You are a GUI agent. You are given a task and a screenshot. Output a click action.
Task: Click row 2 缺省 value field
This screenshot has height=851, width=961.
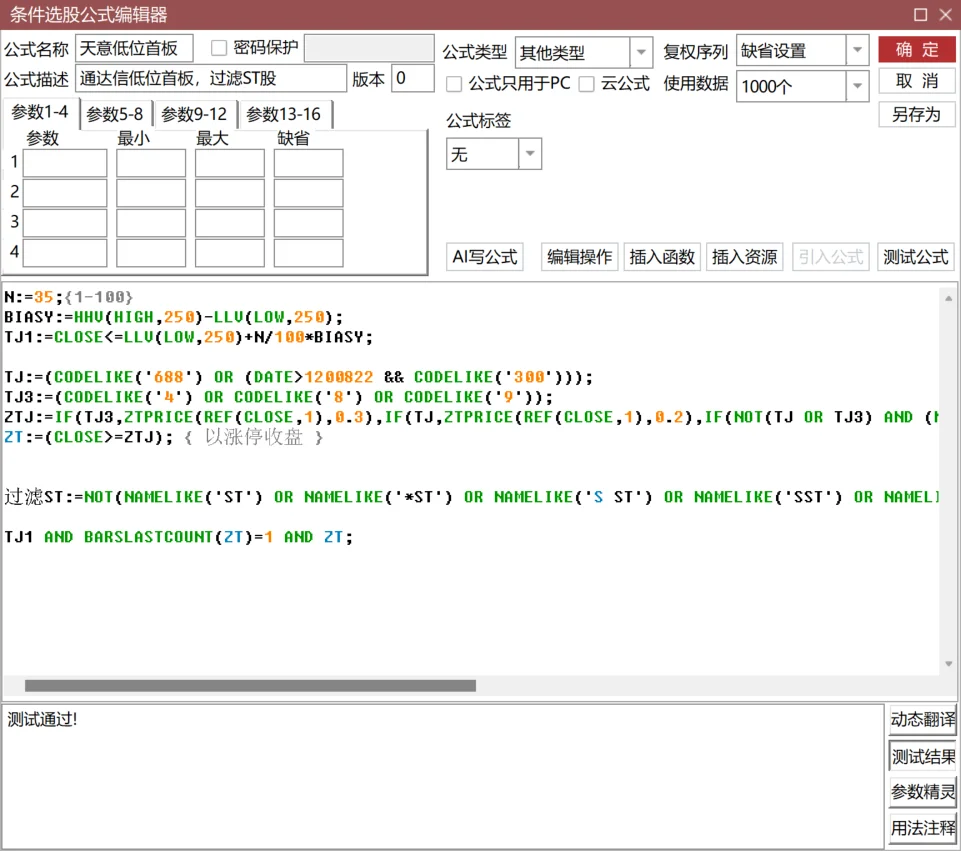click(308, 193)
